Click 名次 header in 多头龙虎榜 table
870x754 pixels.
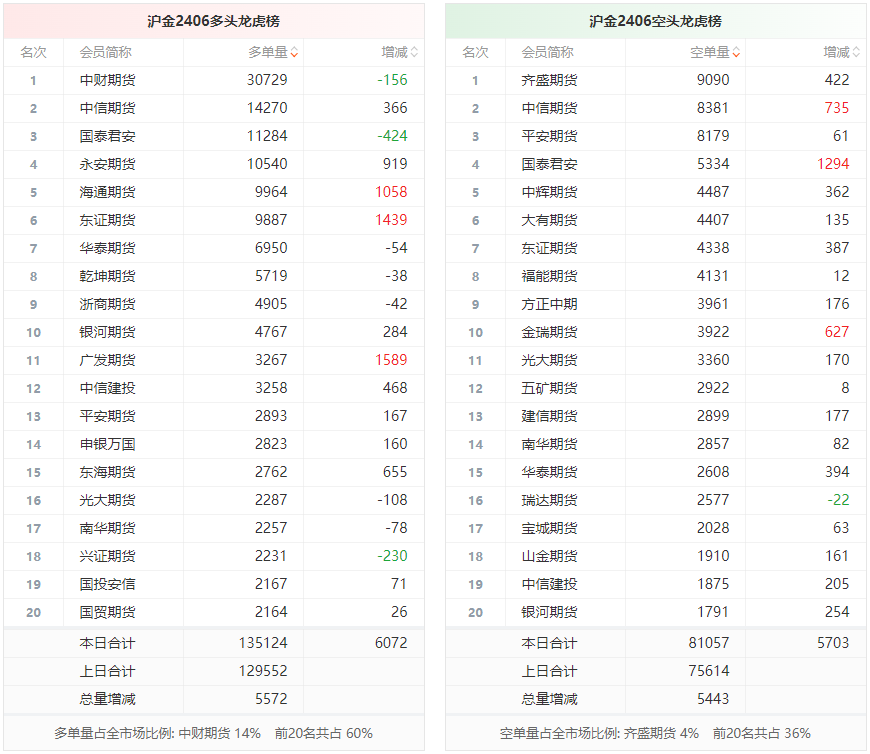point(33,53)
